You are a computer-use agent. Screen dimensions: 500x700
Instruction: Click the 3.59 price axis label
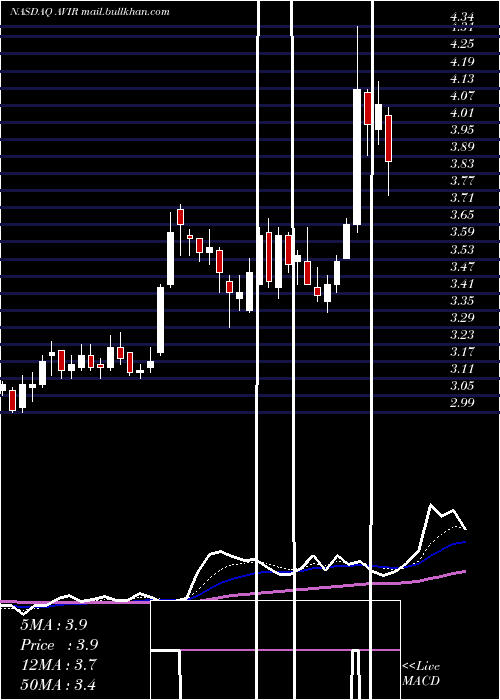462,231
